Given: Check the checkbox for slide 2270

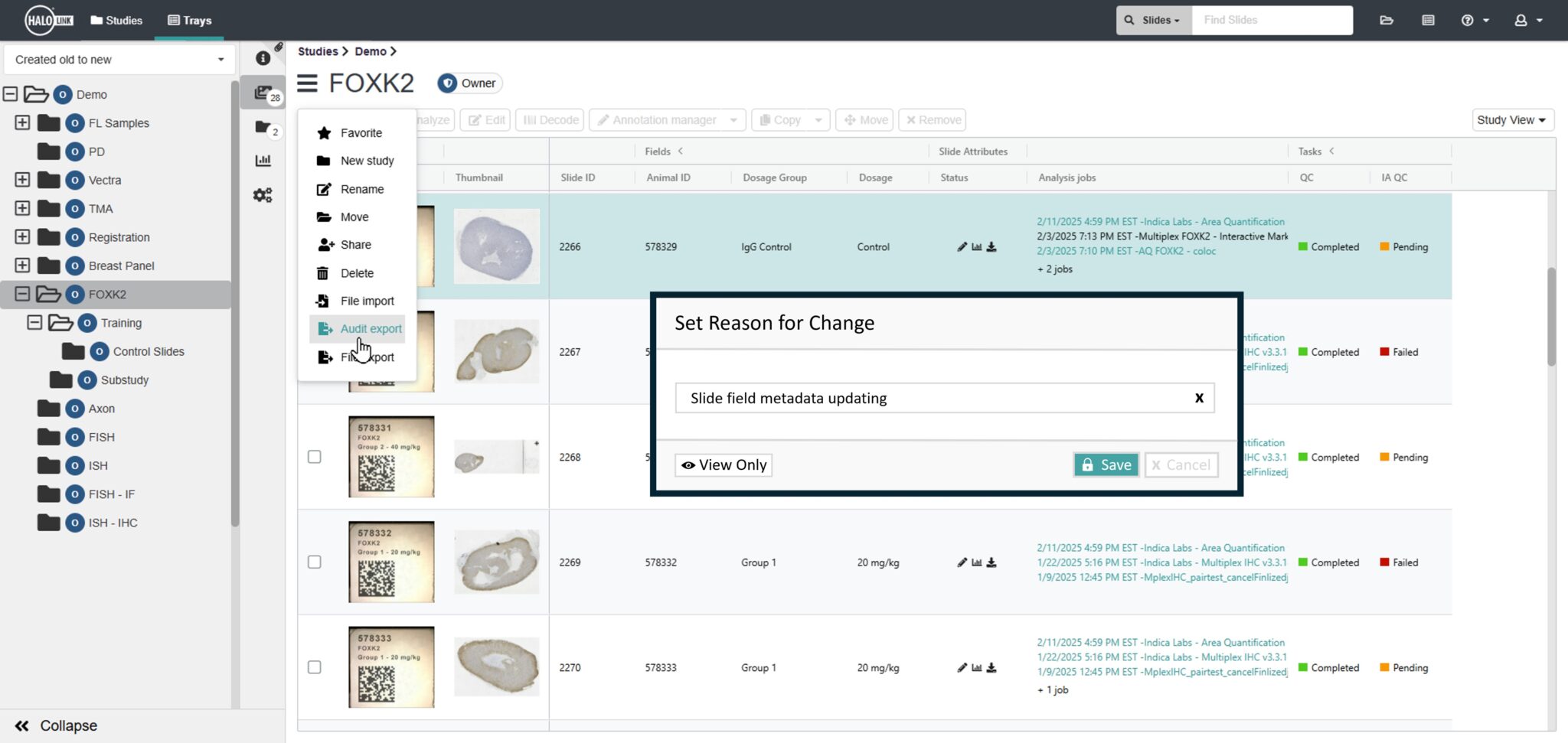Looking at the screenshot, I should [x=315, y=666].
